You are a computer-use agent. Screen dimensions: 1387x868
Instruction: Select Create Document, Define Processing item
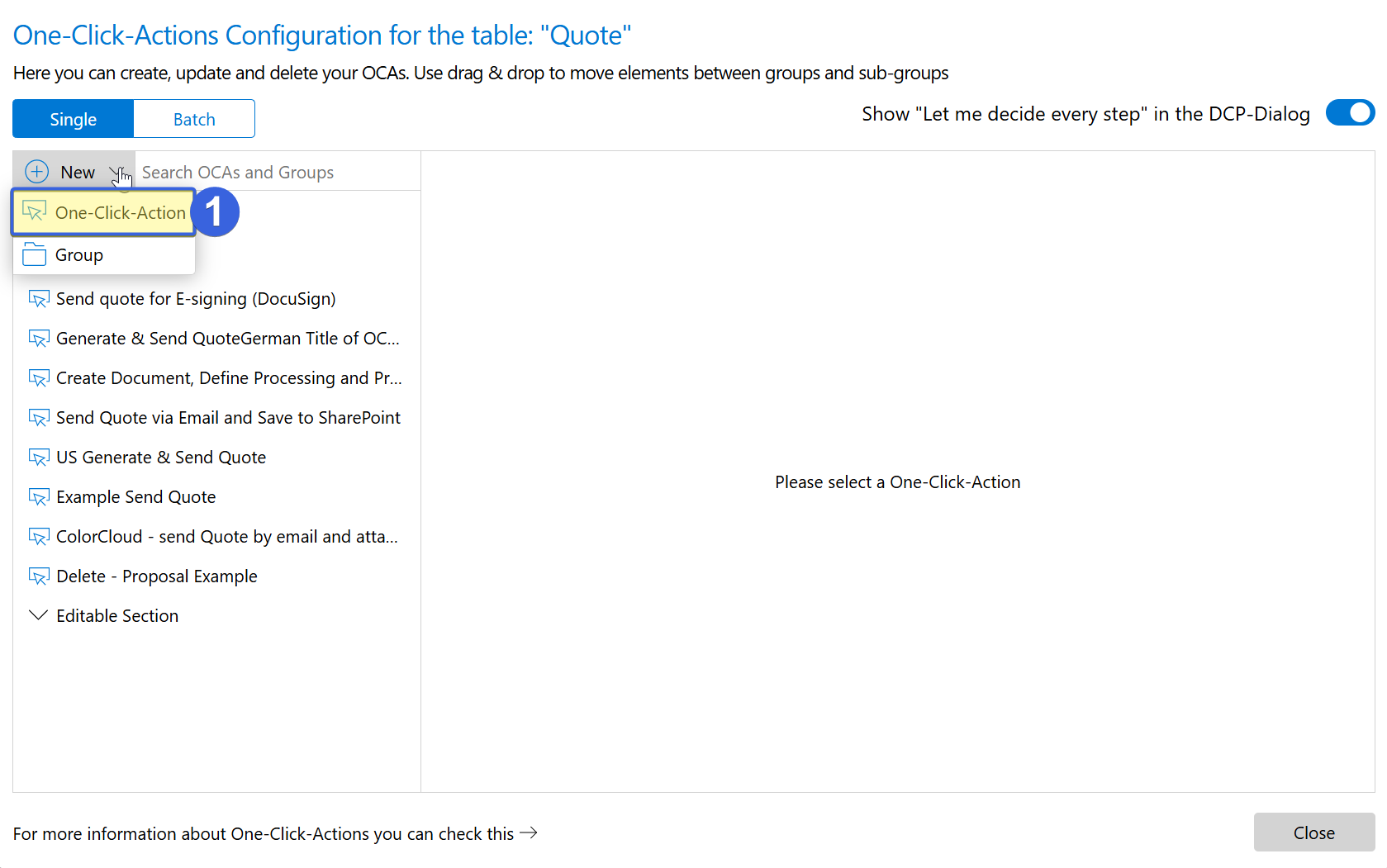(x=229, y=378)
